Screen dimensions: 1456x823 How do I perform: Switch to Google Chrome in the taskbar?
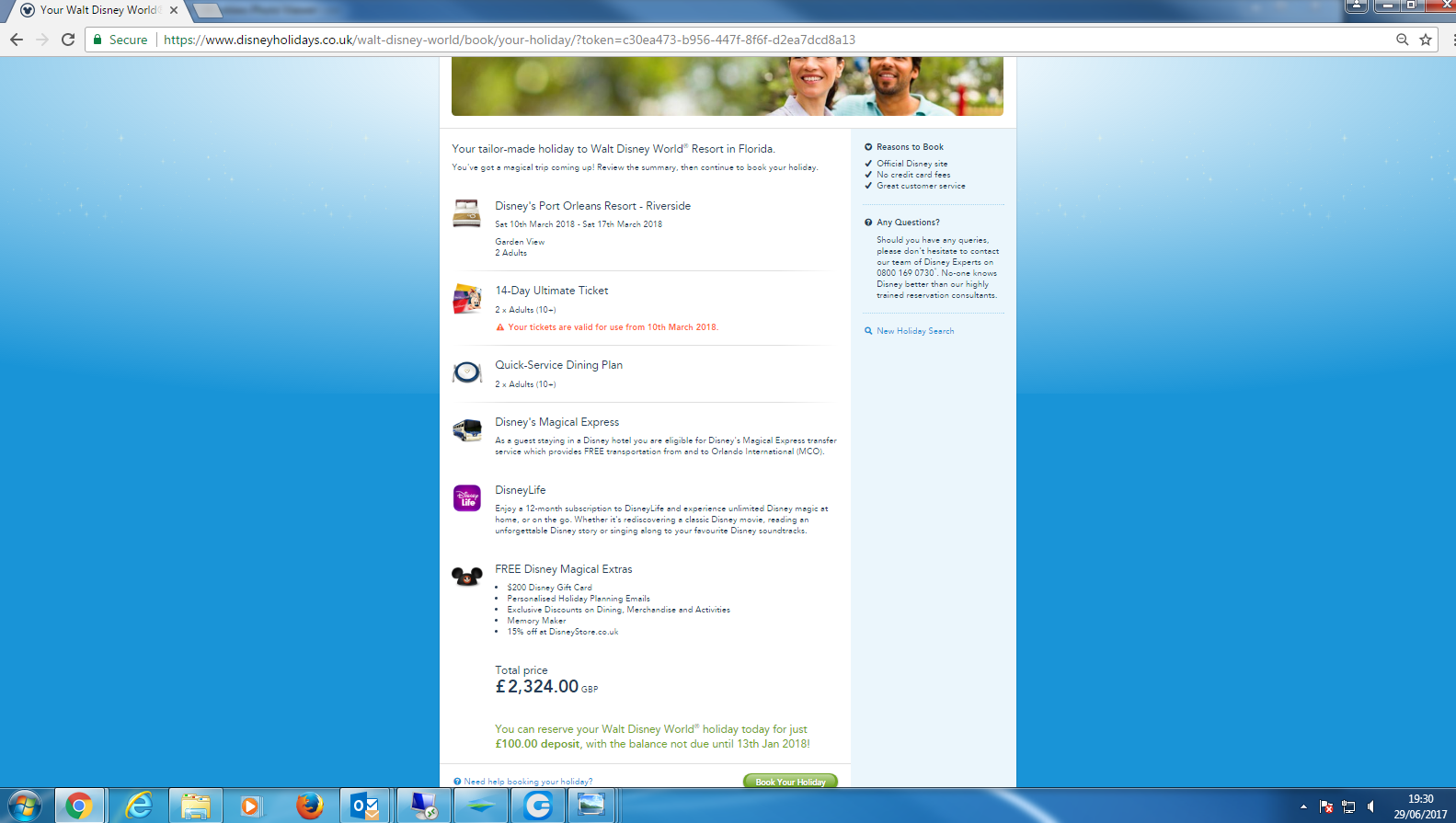pos(79,806)
